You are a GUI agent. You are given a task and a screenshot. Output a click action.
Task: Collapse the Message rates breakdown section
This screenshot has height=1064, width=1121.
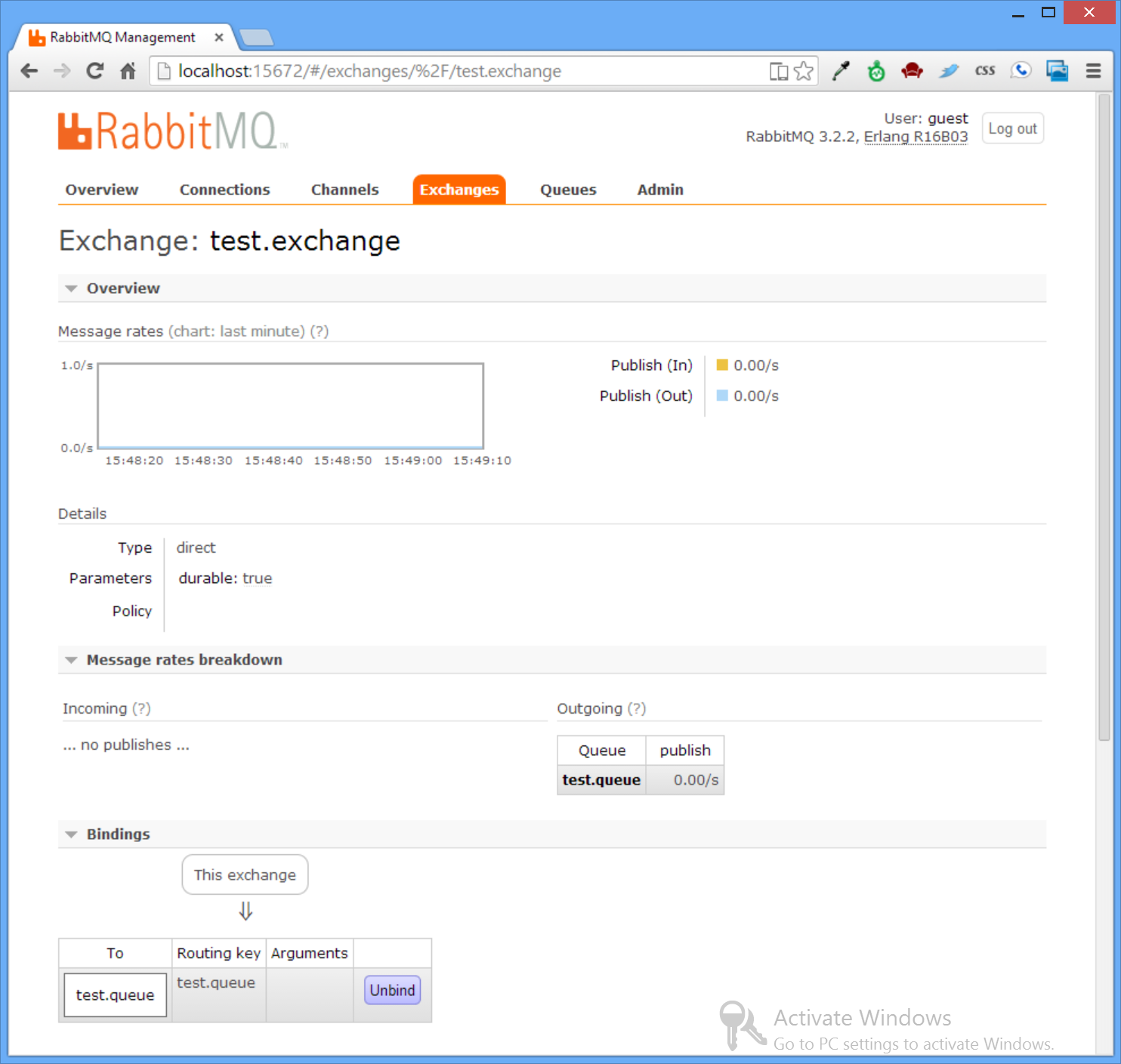point(71,660)
